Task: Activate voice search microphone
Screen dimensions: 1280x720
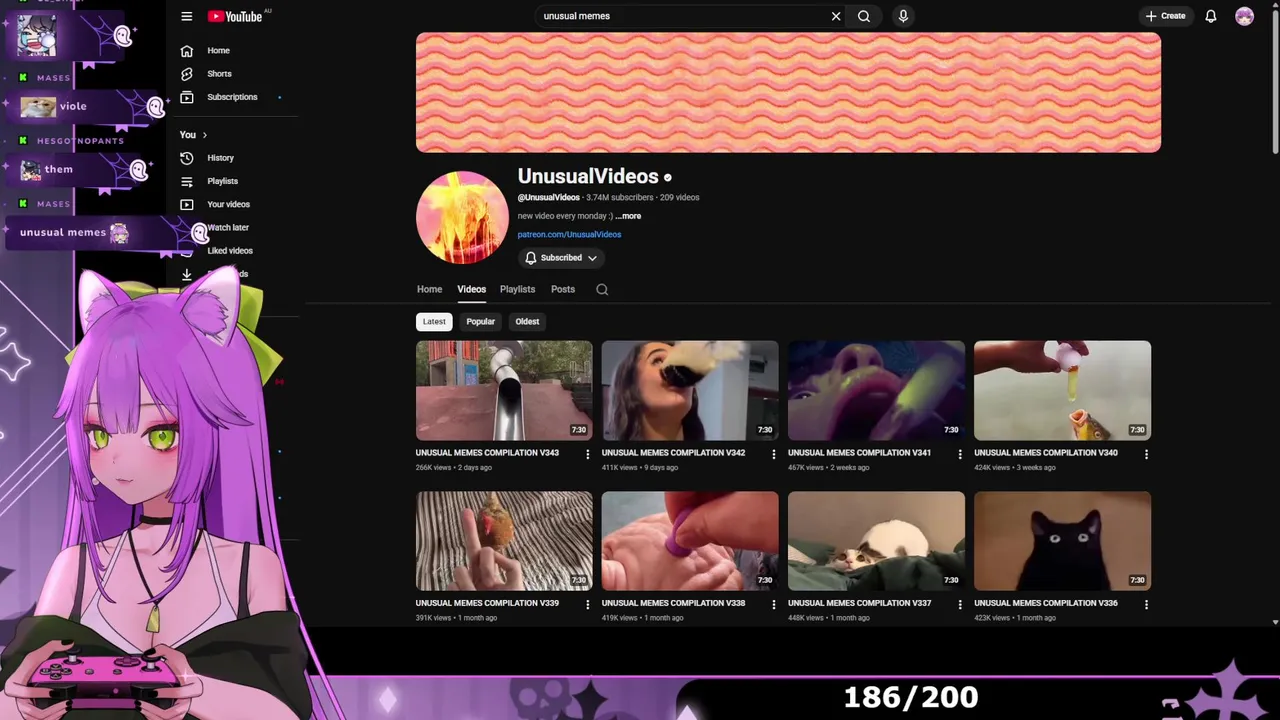Action: 903,16
